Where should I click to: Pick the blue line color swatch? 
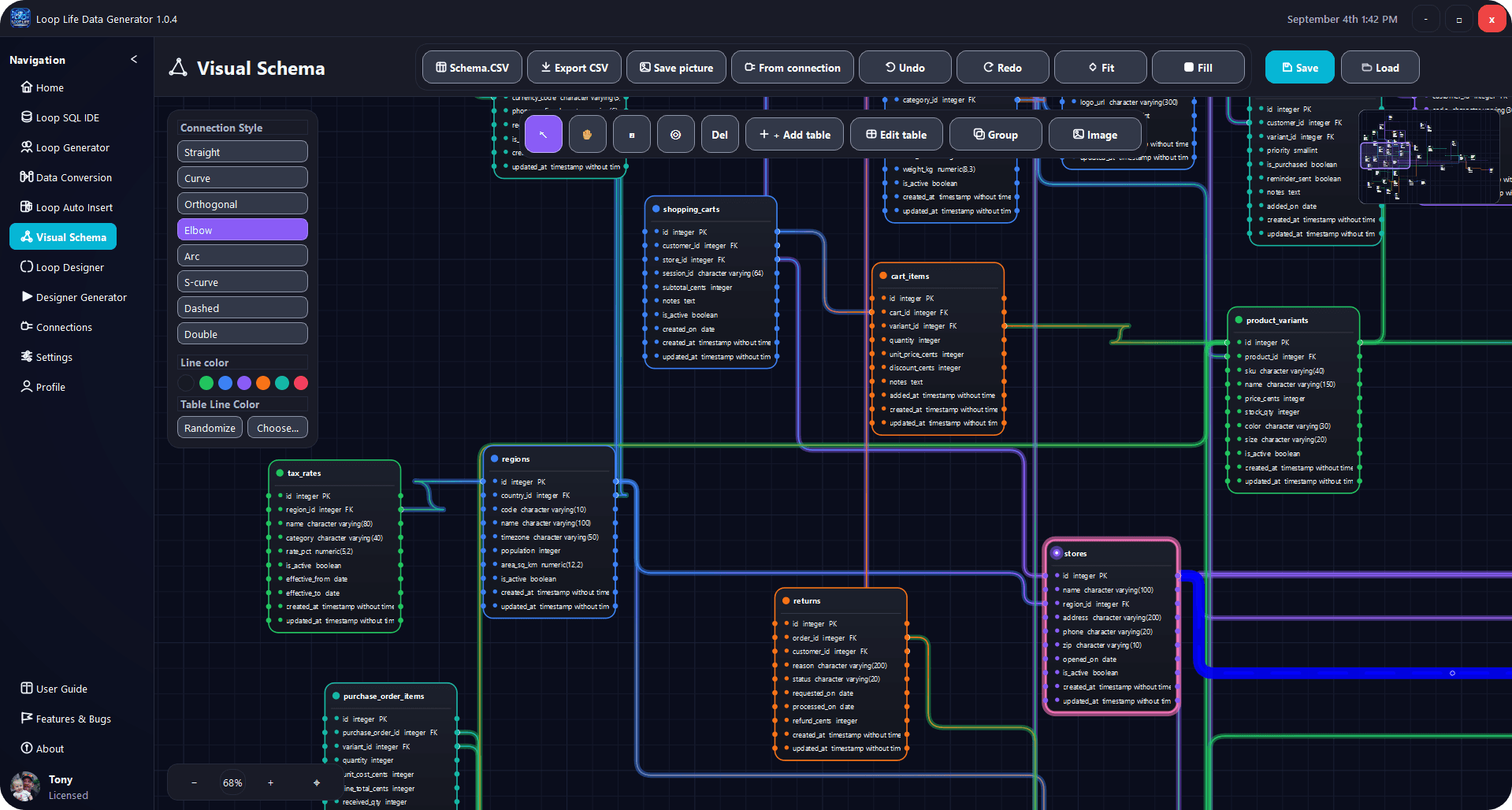point(225,383)
